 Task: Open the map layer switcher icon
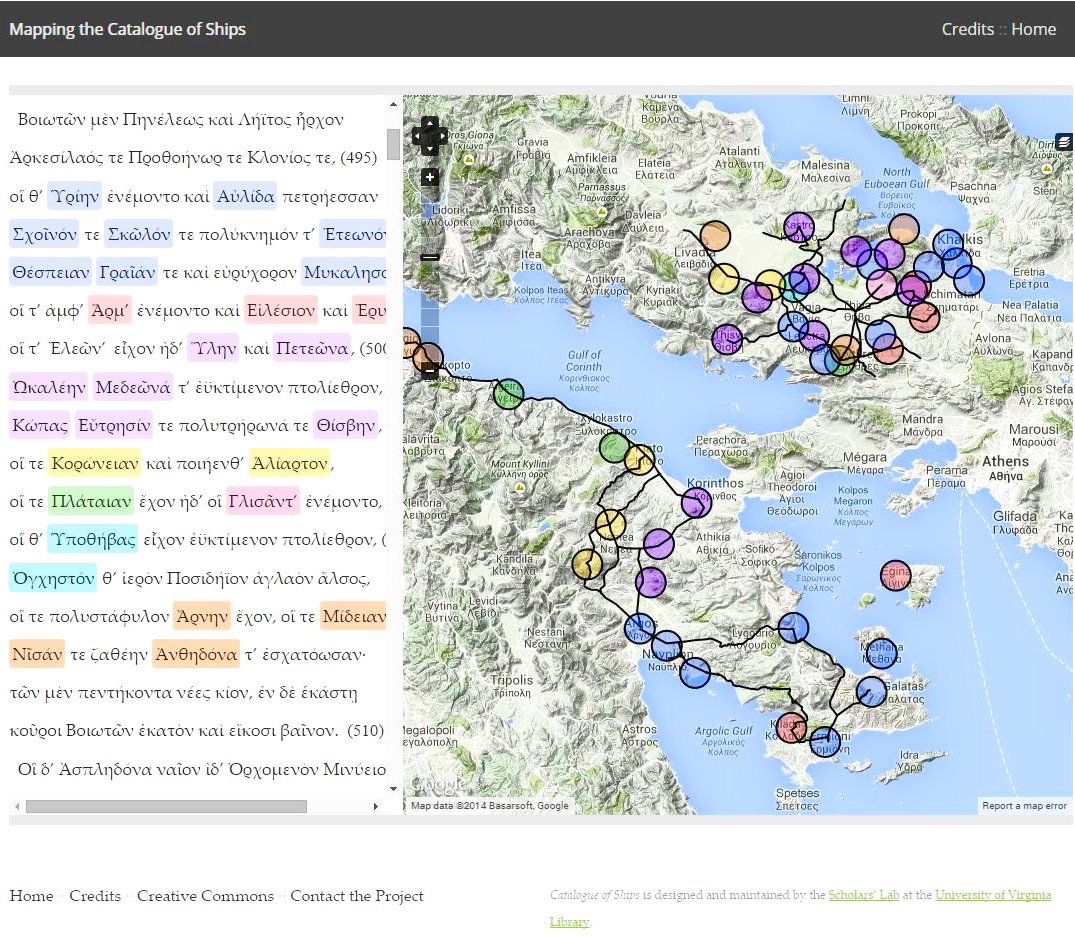[1064, 142]
